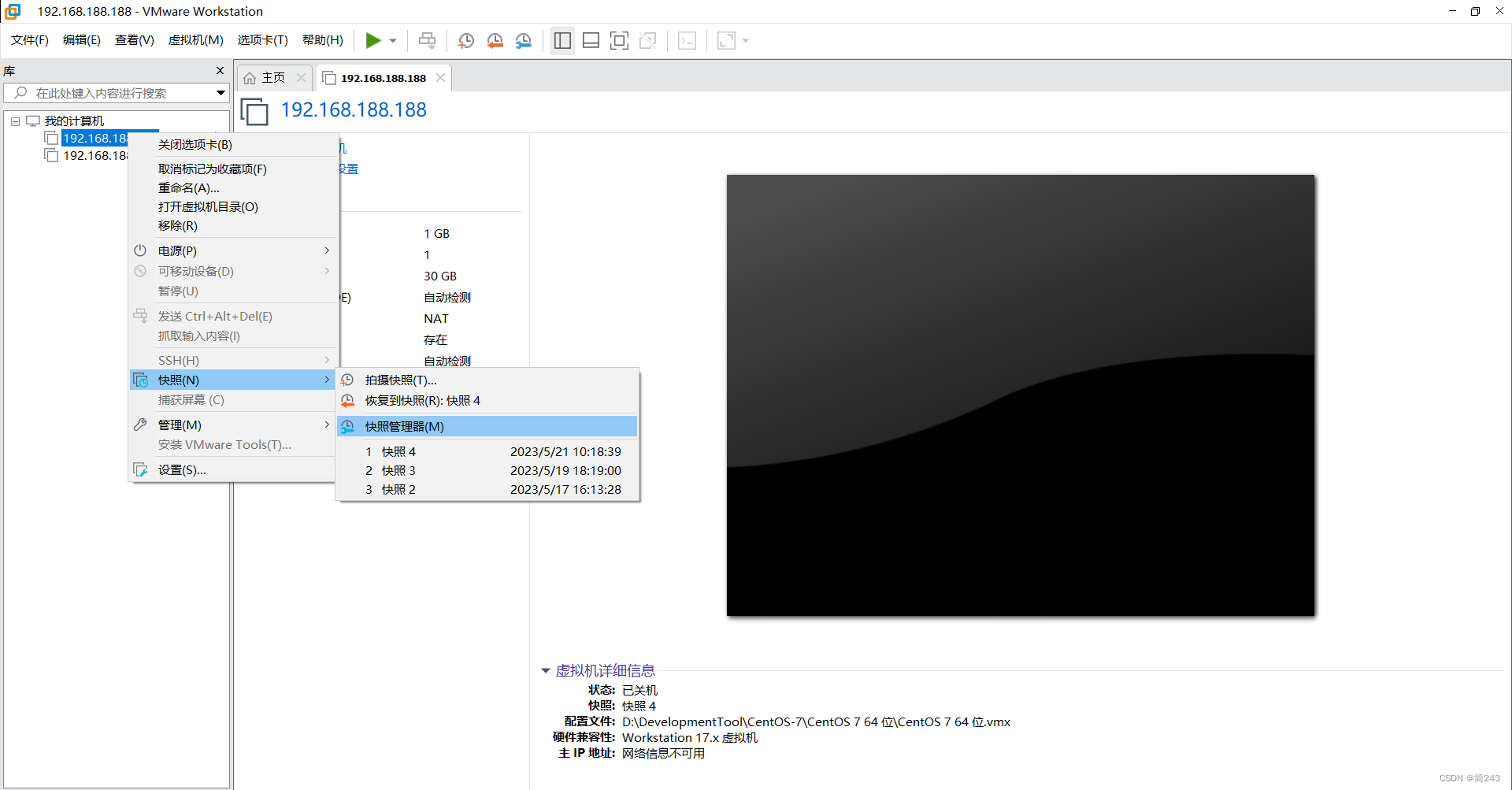This screenshot has height=790, width=1512.
Task: Open the stretch display dropdown arrow
Action: 746,41
